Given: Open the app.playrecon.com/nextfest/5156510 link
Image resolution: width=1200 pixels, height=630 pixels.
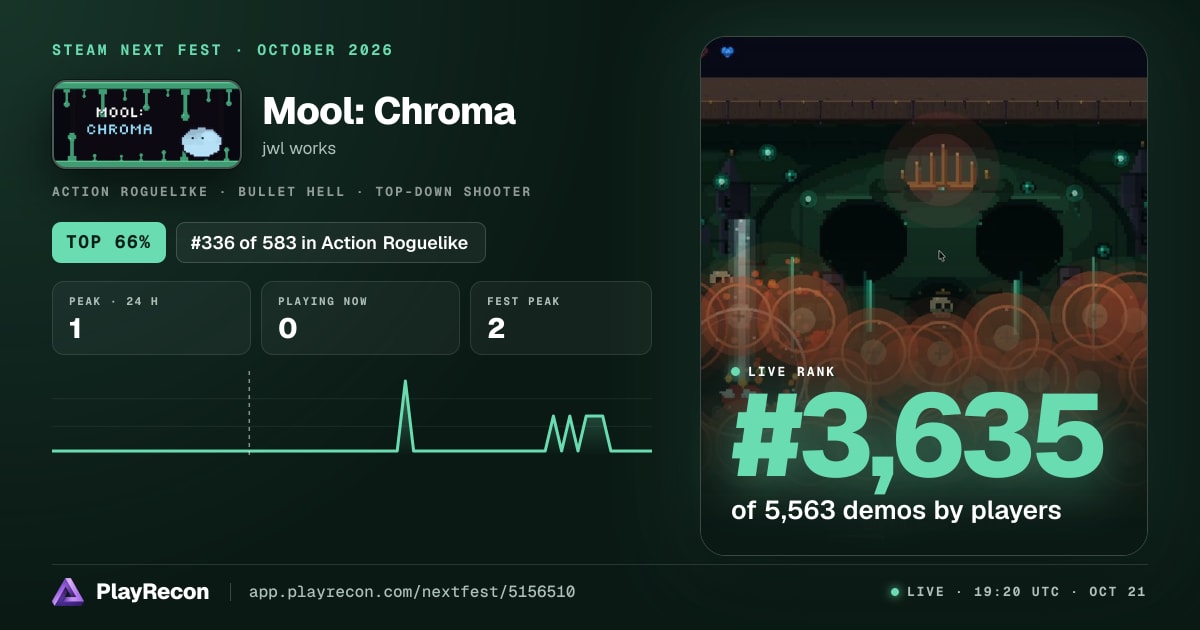Looking at the screenshot, I should click(x=412, y=592).
